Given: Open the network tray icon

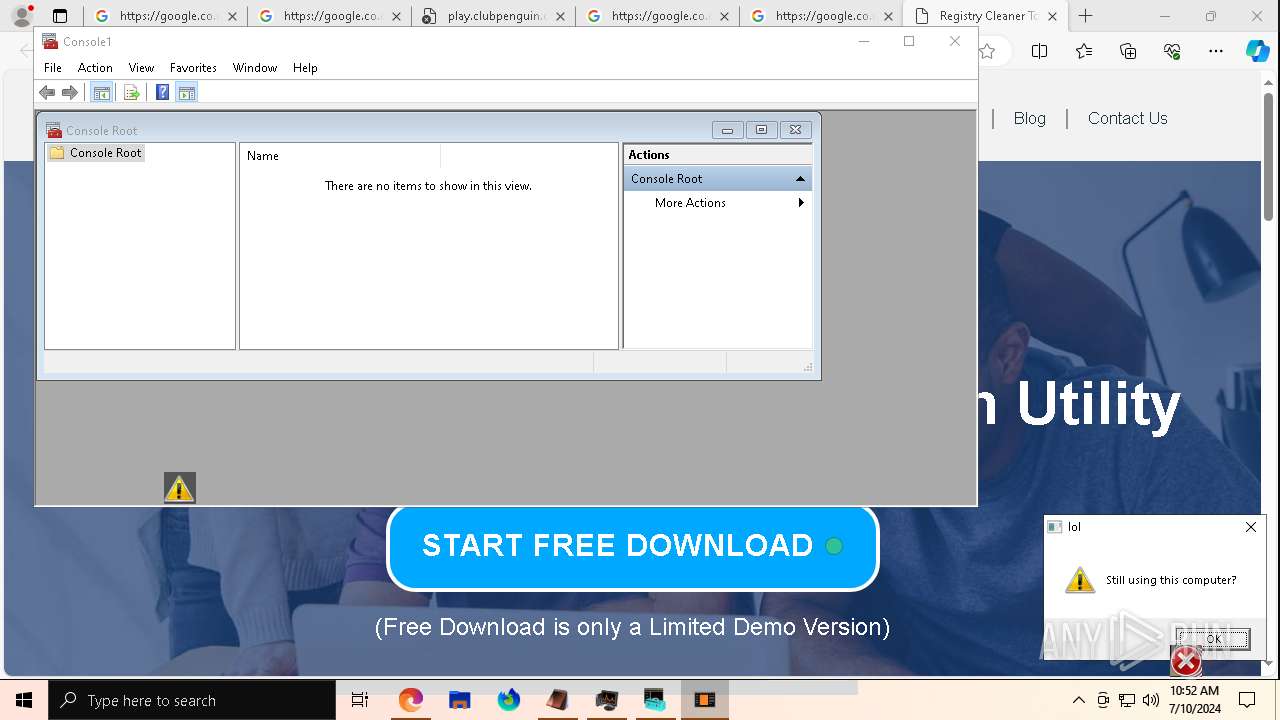Looking at the screenshot, I should [x=1127, y=700].
